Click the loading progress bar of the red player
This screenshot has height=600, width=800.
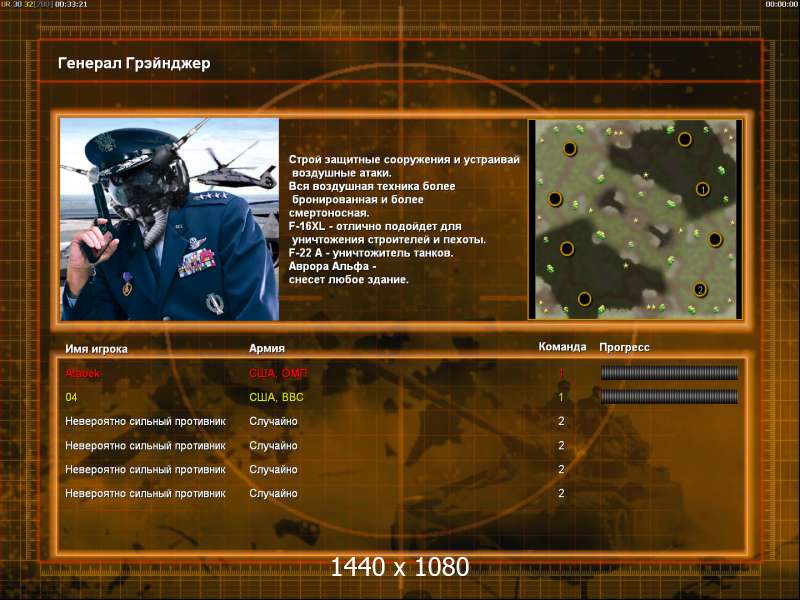[669, 373]
